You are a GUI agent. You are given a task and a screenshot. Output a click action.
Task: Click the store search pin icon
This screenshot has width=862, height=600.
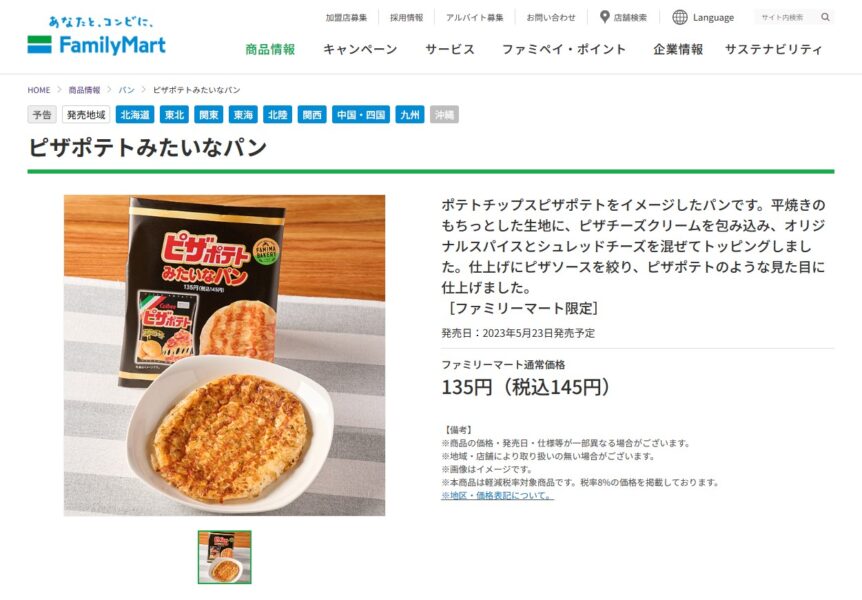[x=604, y=17]
